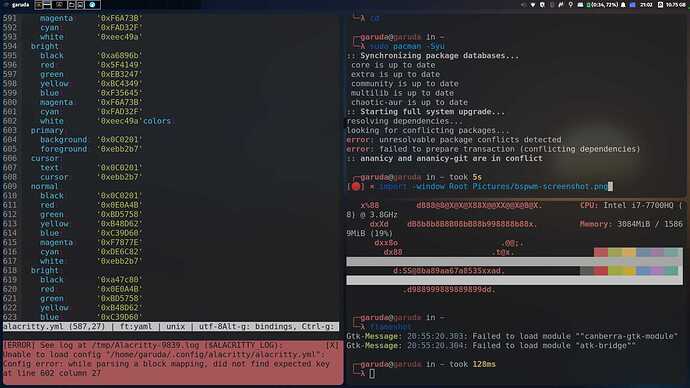Click the muted volume icon in tray
Screen dimensions: 690x388
coord(524,5)
